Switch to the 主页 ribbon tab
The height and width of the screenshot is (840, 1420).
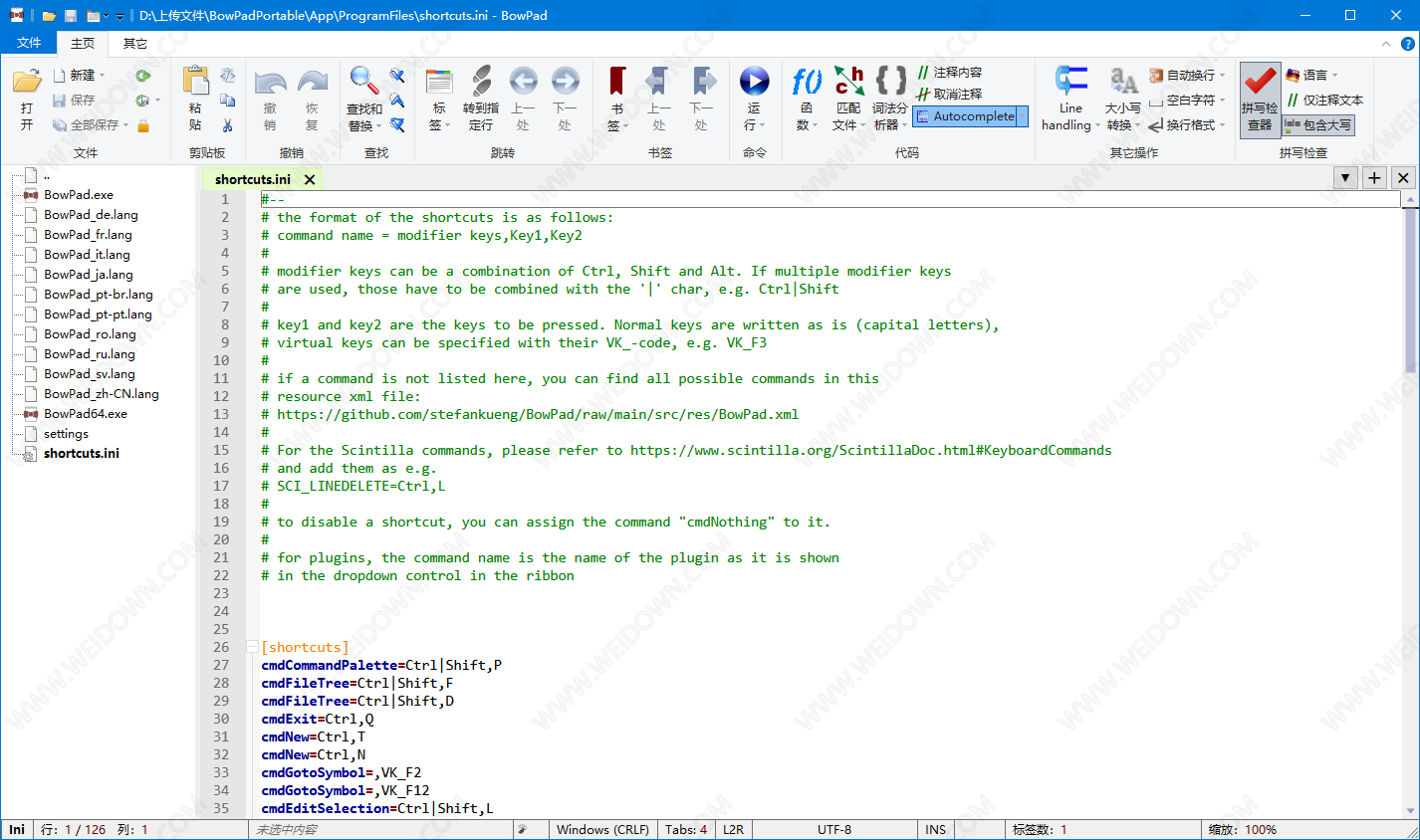83,43
